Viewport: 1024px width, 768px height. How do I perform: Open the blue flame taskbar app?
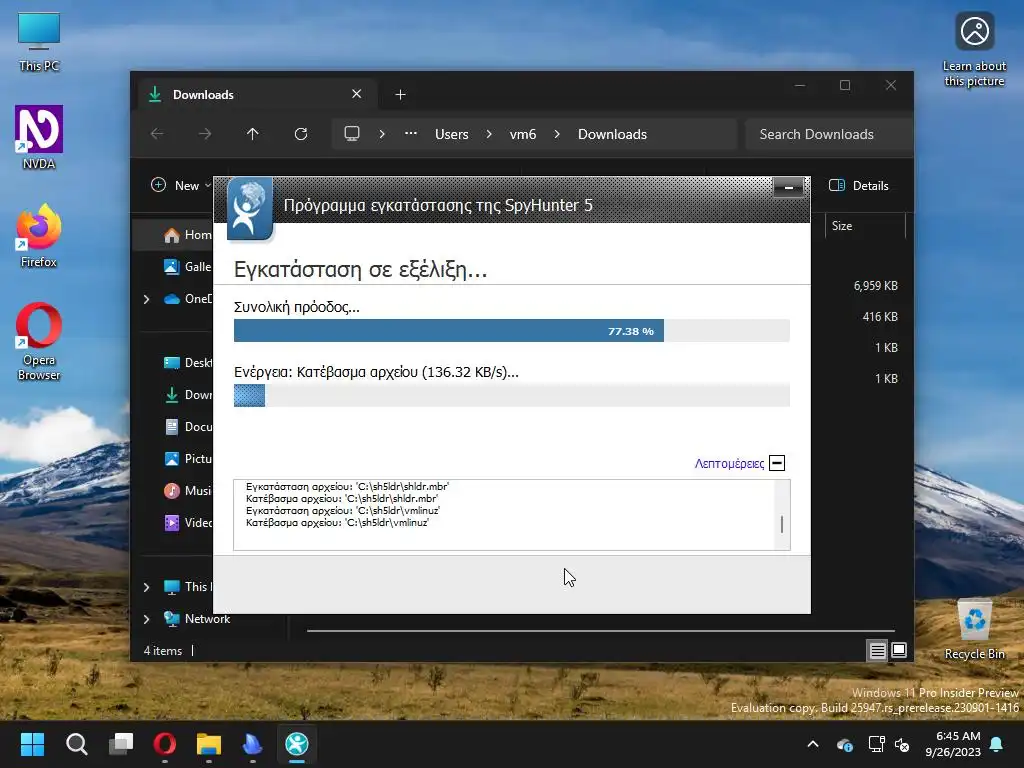pyautogui.click(x=253, y=744)
